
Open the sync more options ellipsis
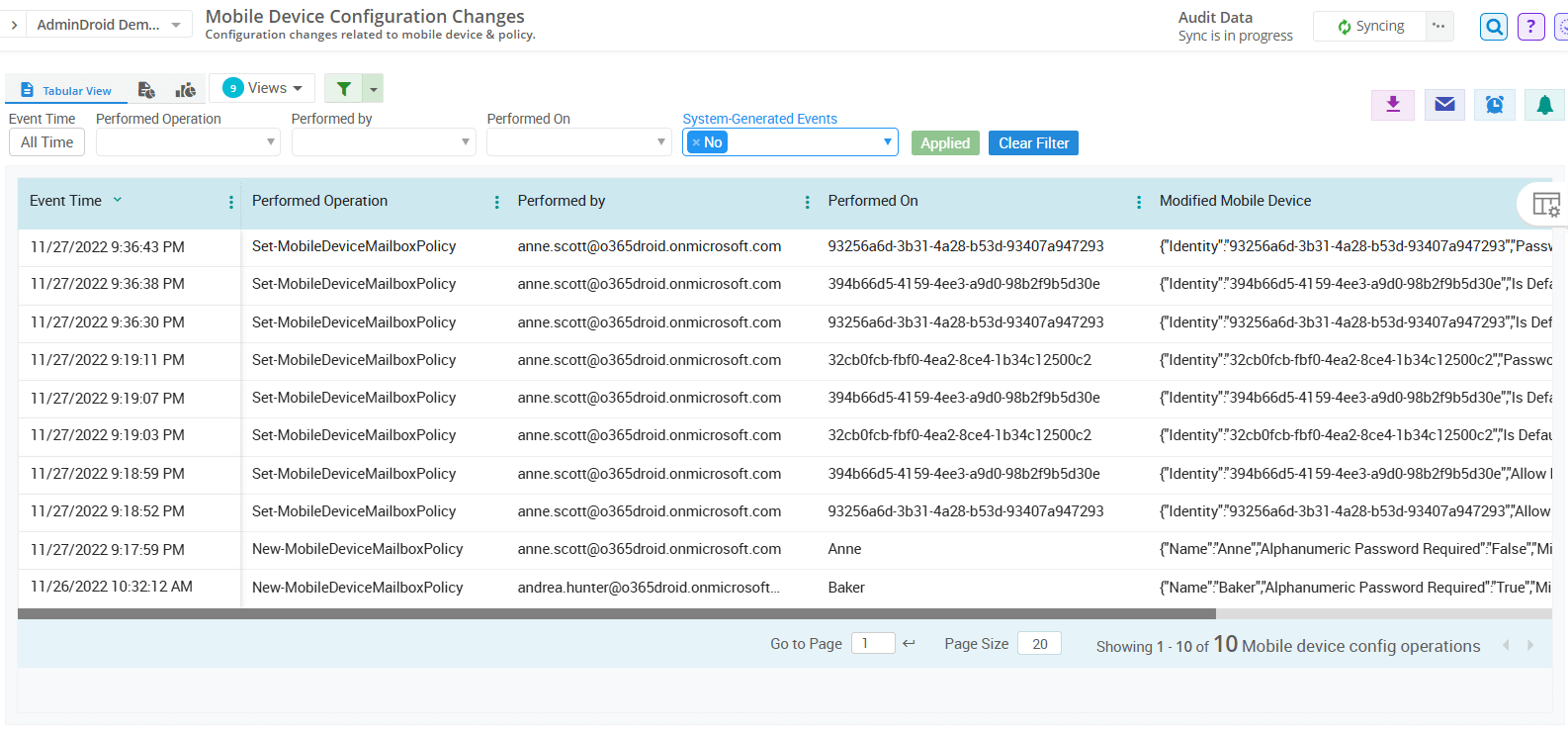pyautogui.click(x=1438, y=27)
